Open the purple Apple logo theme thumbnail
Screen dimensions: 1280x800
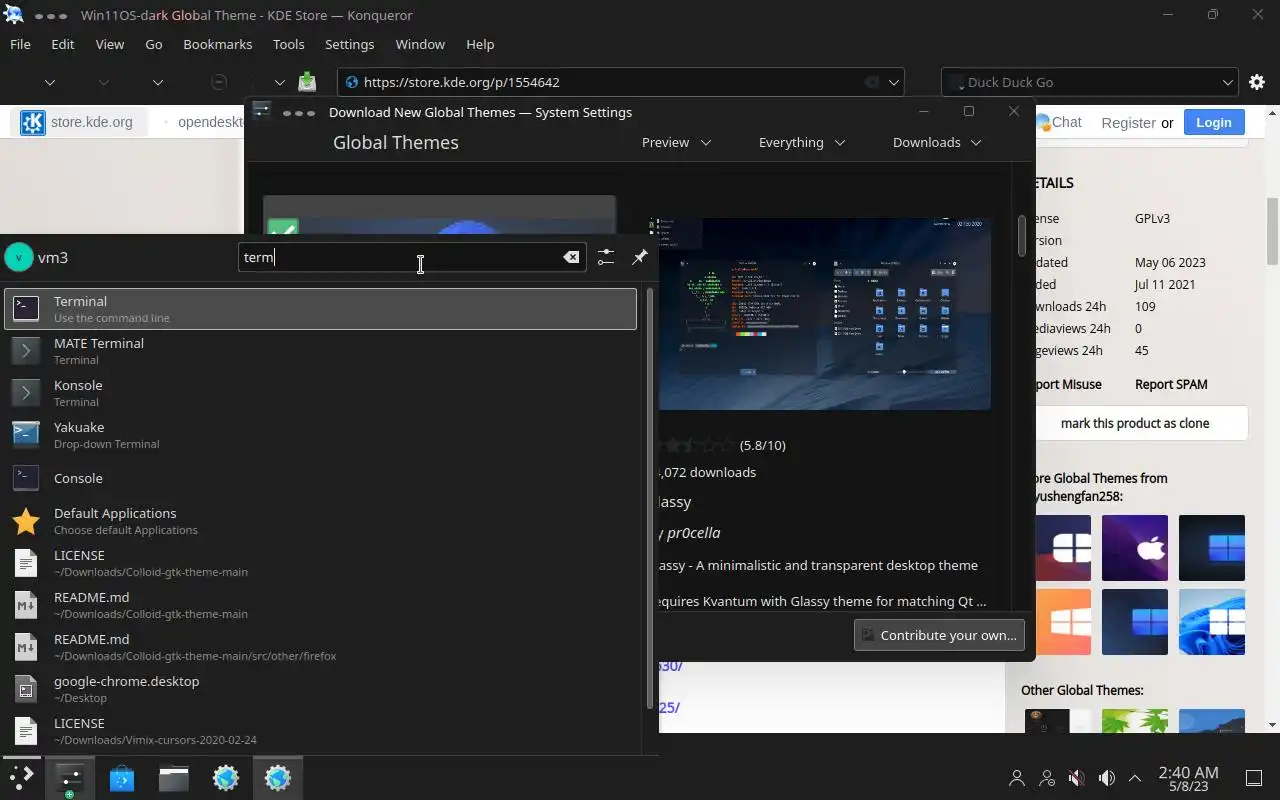[x=1135, y=548]
